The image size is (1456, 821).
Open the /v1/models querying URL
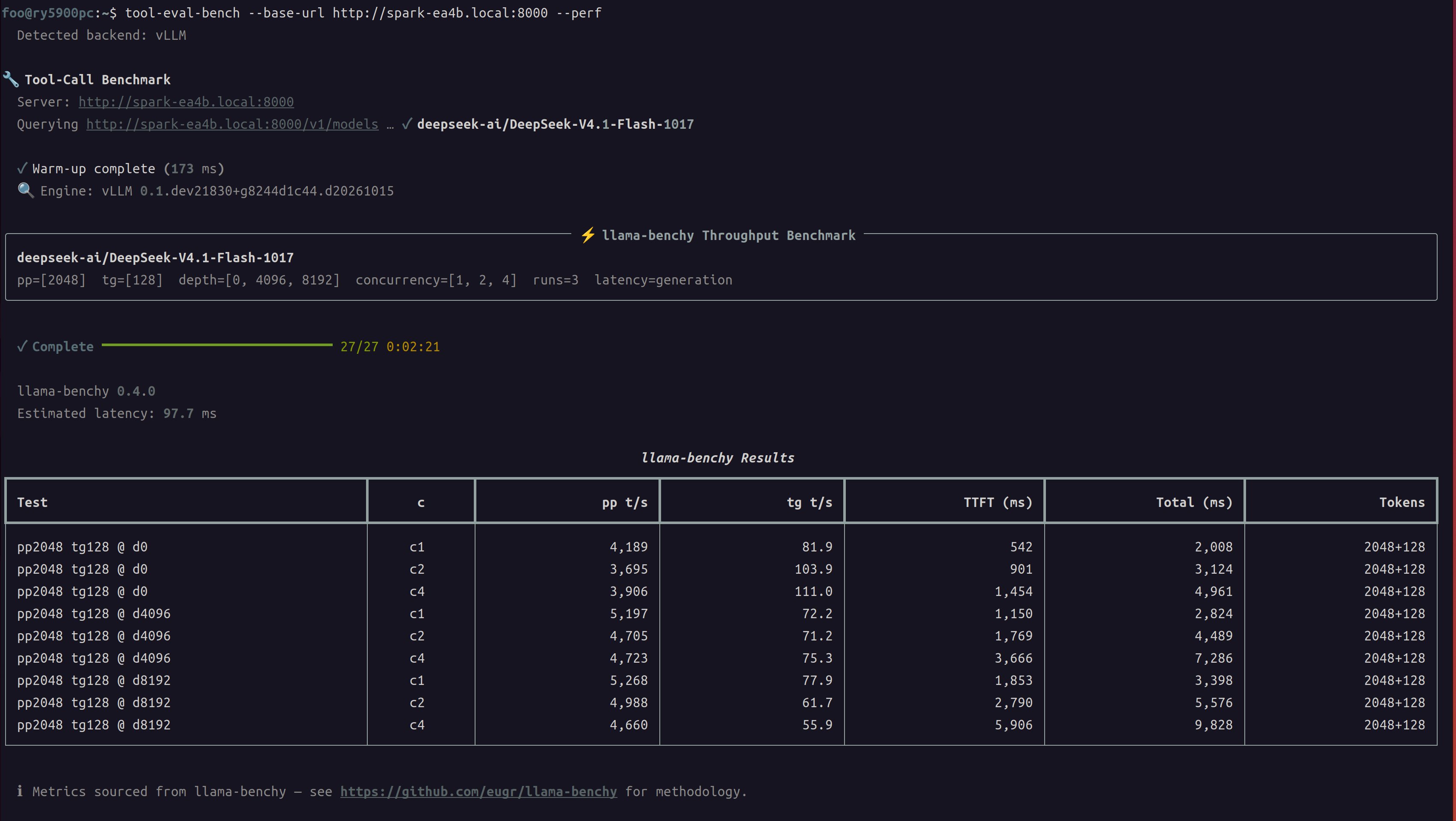(232, 124)
